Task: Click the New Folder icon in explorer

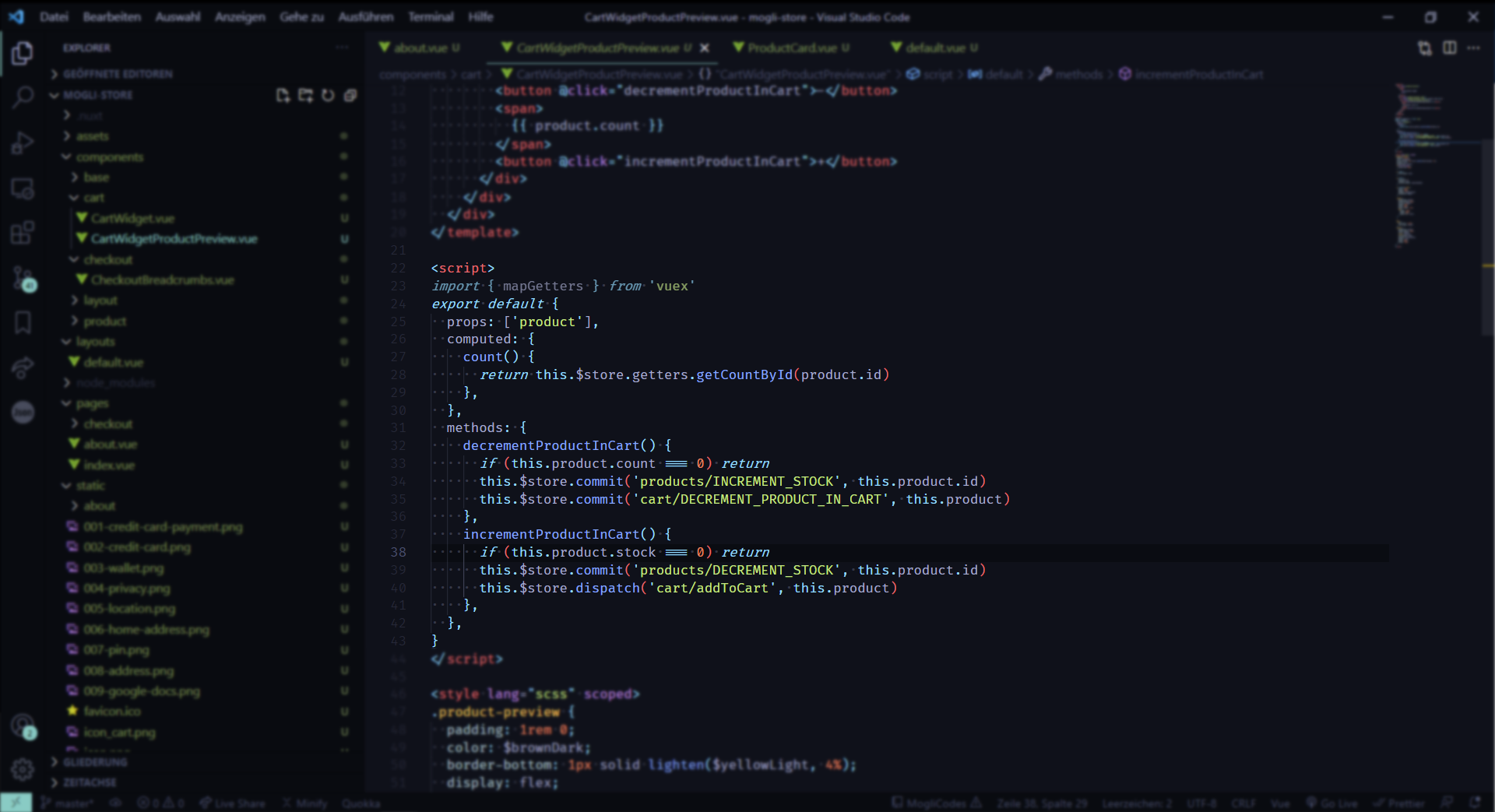Action: point(305,95)
